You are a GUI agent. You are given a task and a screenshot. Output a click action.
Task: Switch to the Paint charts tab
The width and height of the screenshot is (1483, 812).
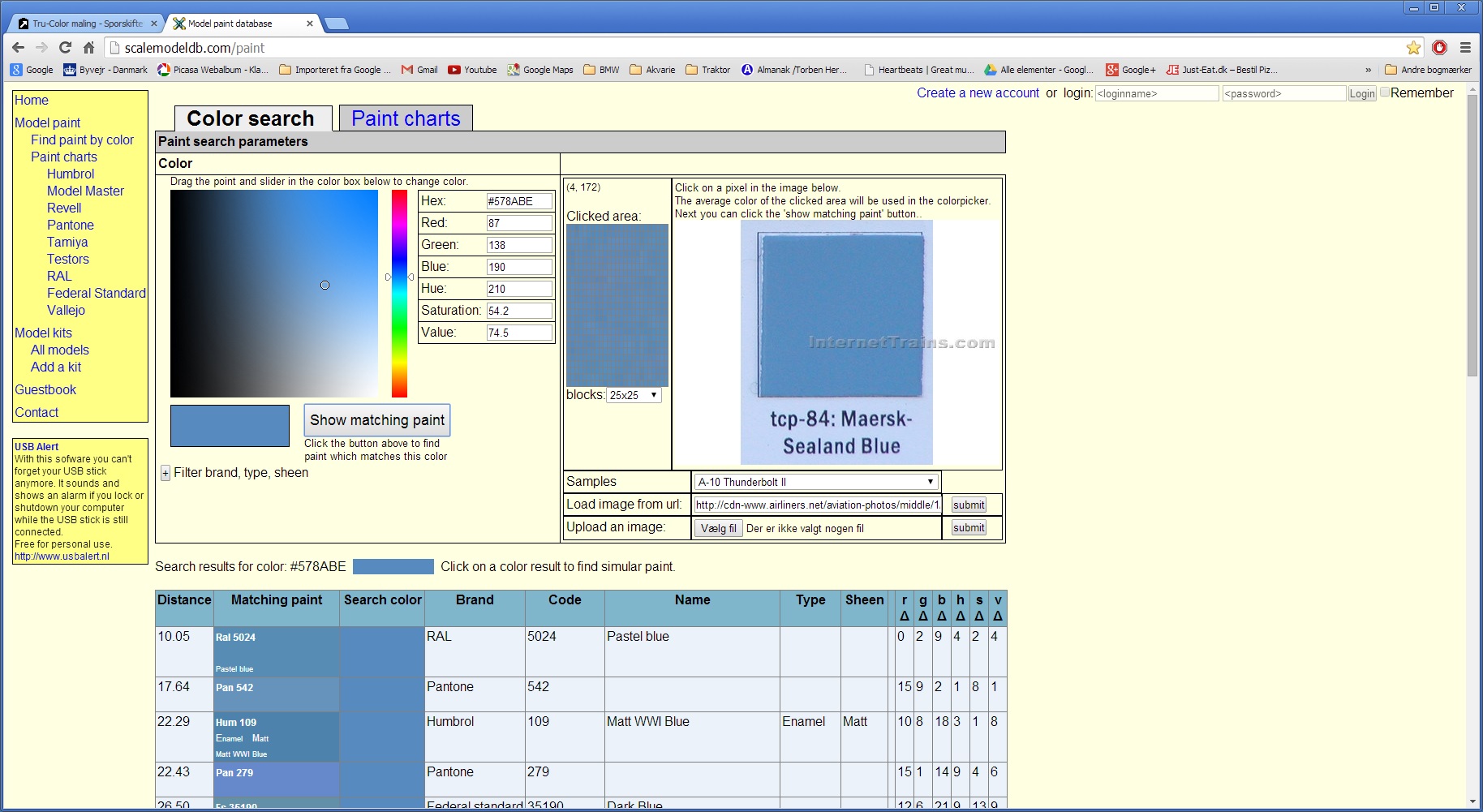(406, 118)
